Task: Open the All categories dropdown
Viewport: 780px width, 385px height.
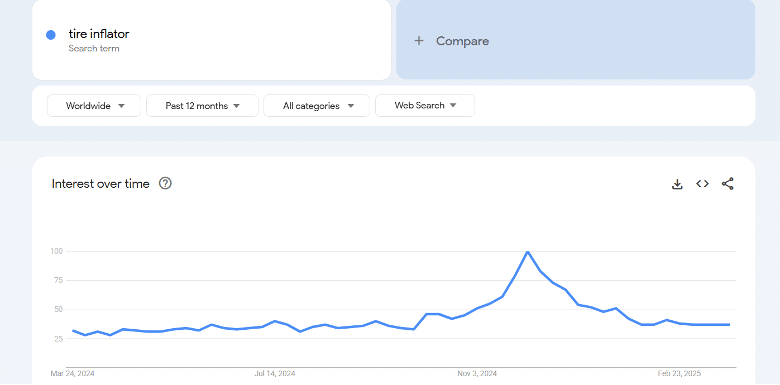Action: pos(316,106)
